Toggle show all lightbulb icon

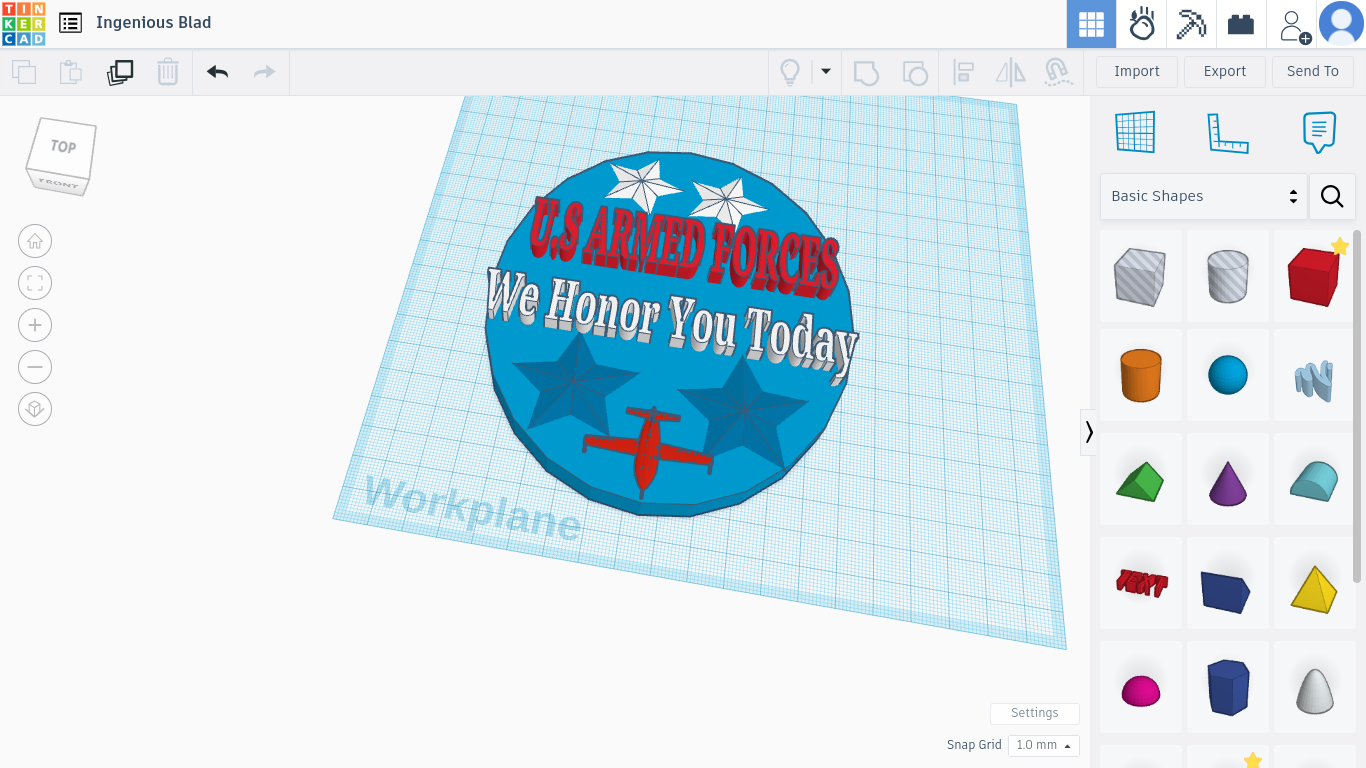pyautogui.click(x=790, y=72)
